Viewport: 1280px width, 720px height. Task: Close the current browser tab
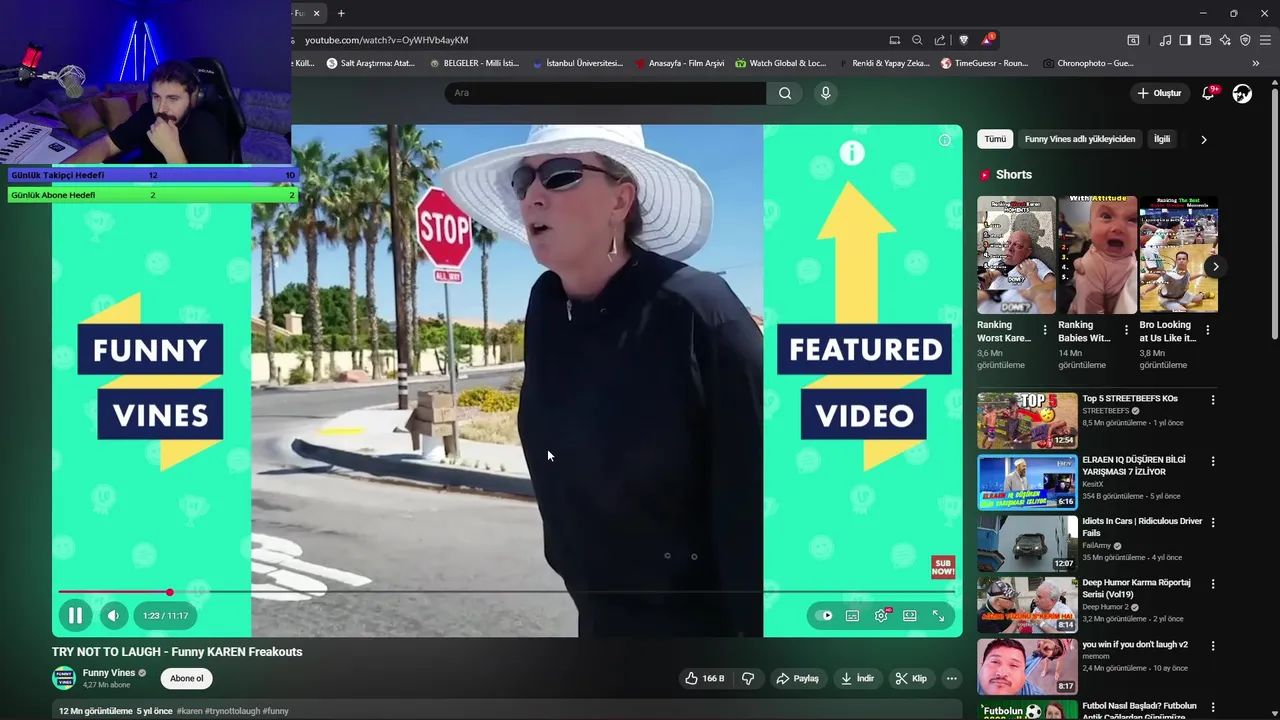(x=317, y=13)
